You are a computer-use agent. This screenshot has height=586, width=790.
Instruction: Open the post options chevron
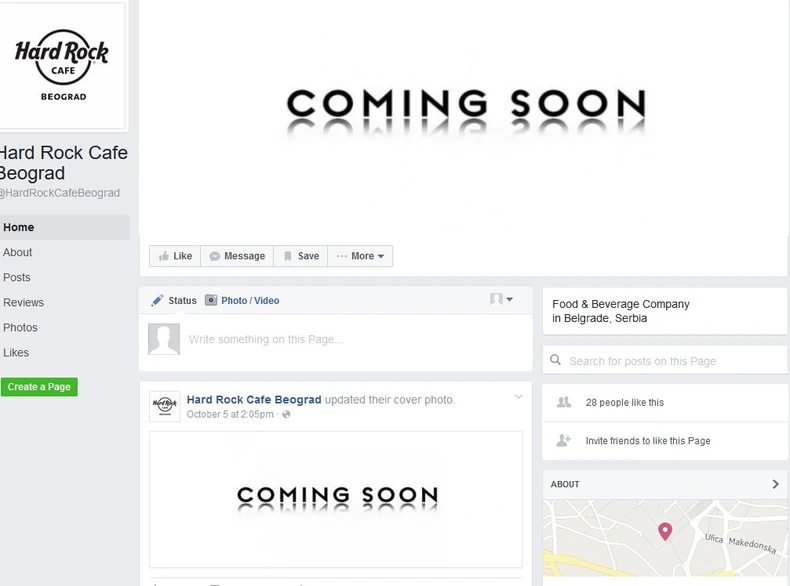(x=518, y=397)
